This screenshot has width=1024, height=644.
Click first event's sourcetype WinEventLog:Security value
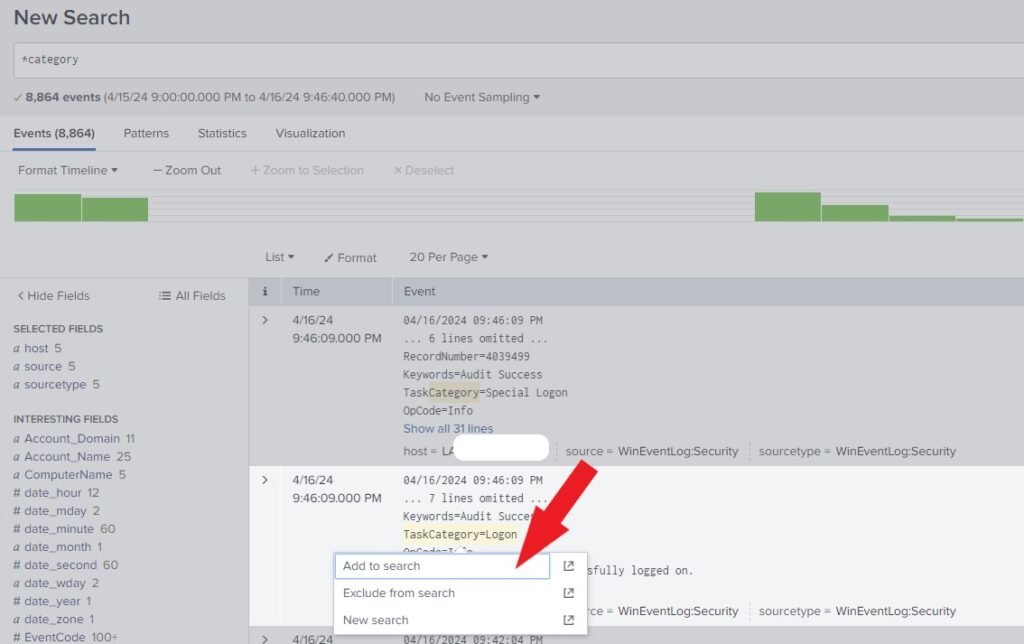tap(895, 451)
